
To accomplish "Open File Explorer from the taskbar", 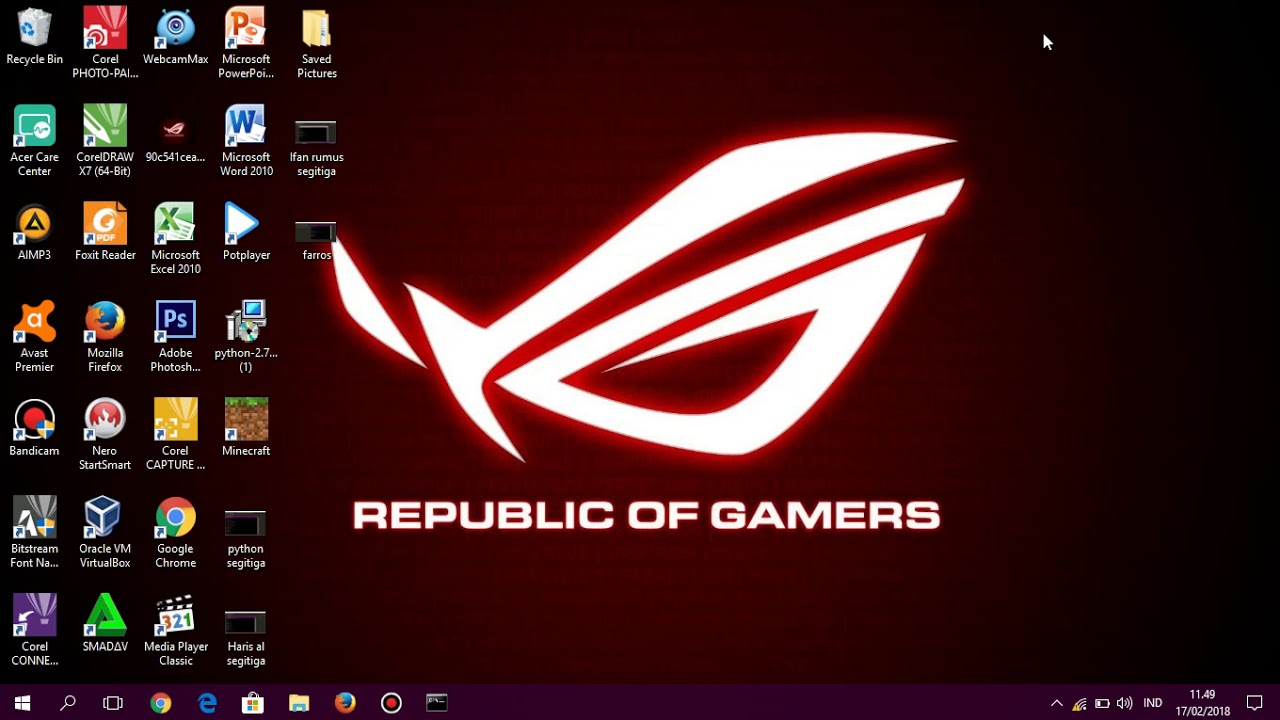I will pyautogui.click(x=299, y=703).
